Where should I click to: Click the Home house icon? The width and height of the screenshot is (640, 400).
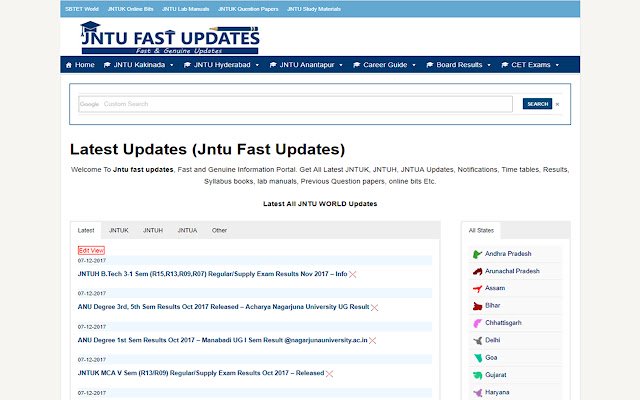[69, 65]
